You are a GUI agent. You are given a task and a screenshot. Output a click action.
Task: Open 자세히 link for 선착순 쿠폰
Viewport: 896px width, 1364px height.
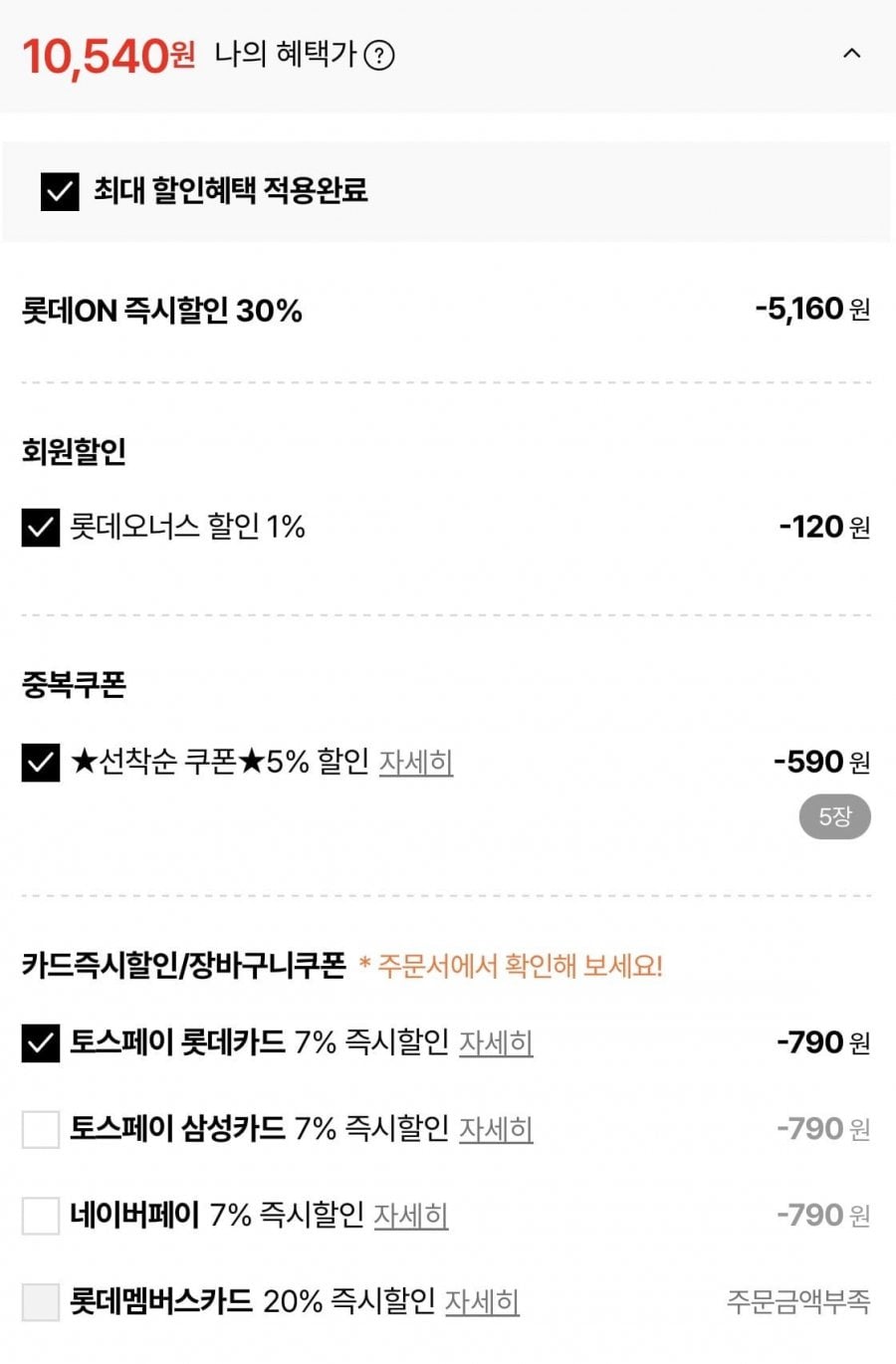pyautogui.click(x=416, y=763)
